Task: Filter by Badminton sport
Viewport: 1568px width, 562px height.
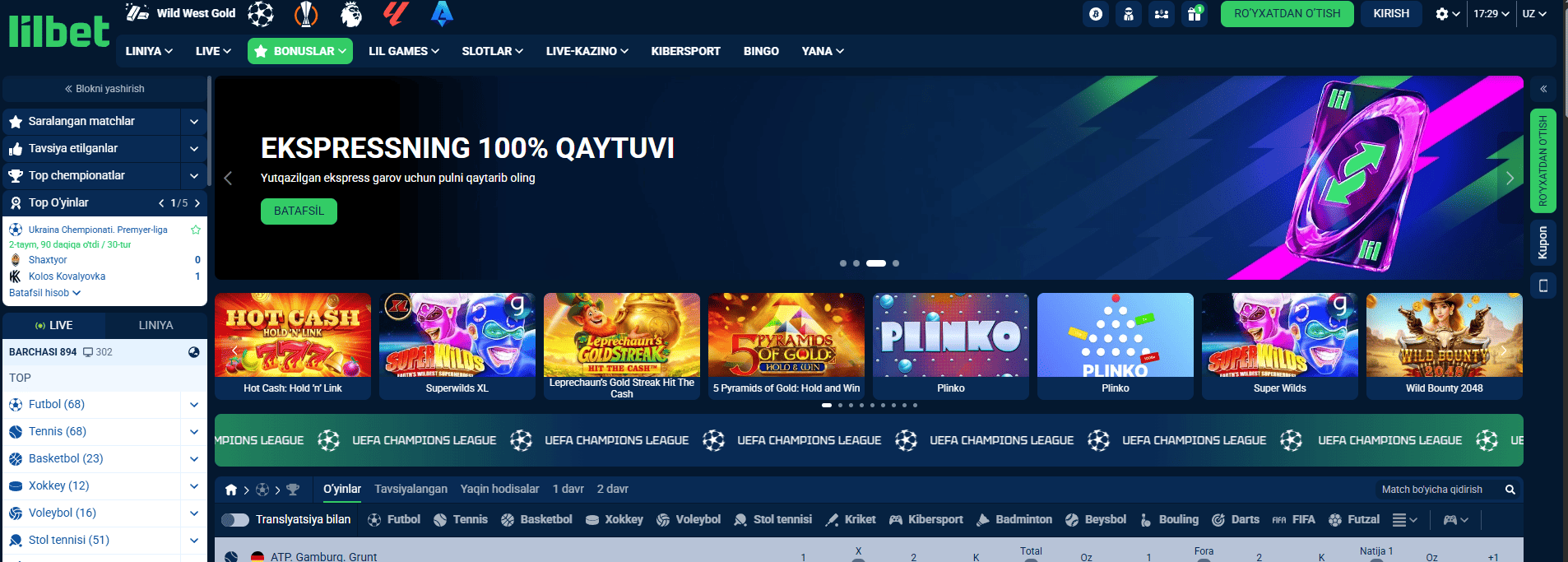Action: click(x=1014, y=520)
